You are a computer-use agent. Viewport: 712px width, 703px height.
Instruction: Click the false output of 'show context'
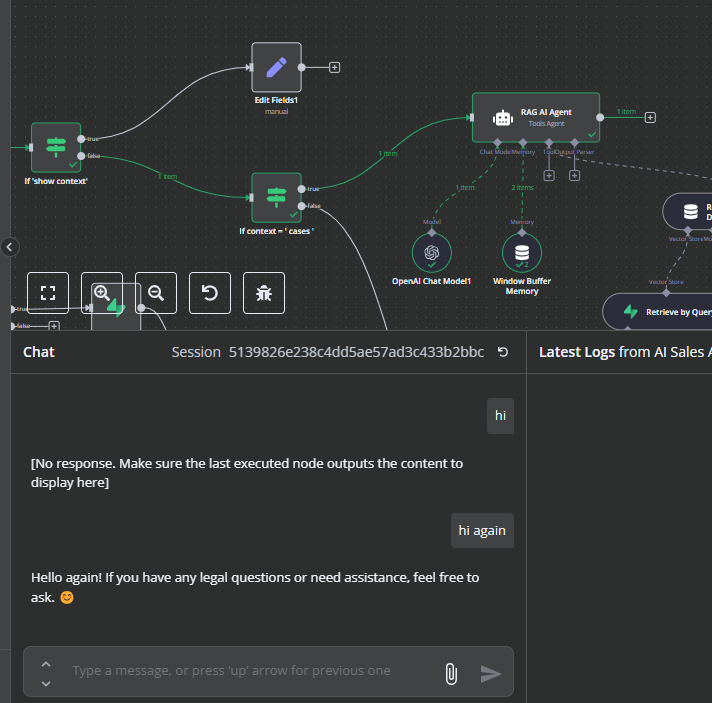click(81, 156)
